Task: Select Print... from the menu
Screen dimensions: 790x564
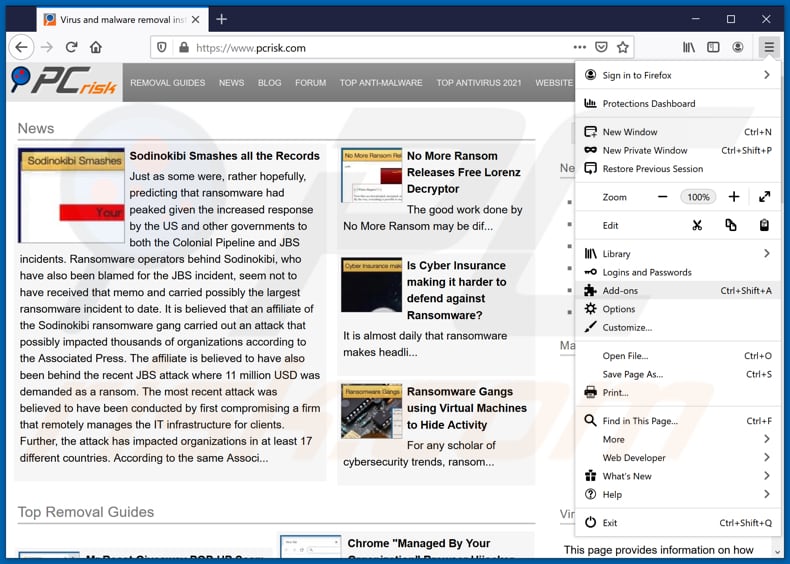Action: [x=678, y=392]
